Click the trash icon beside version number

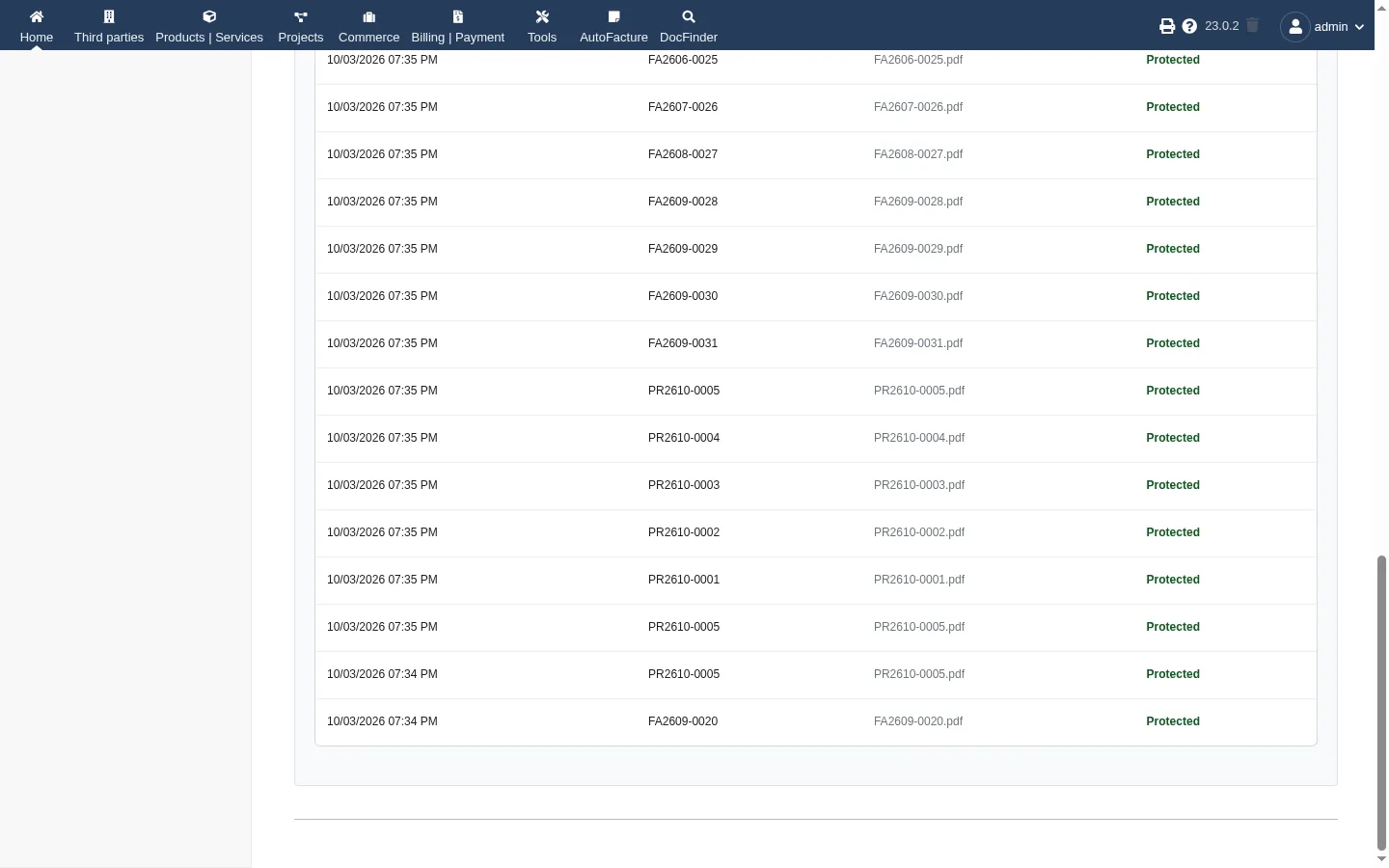[1253, 25]
